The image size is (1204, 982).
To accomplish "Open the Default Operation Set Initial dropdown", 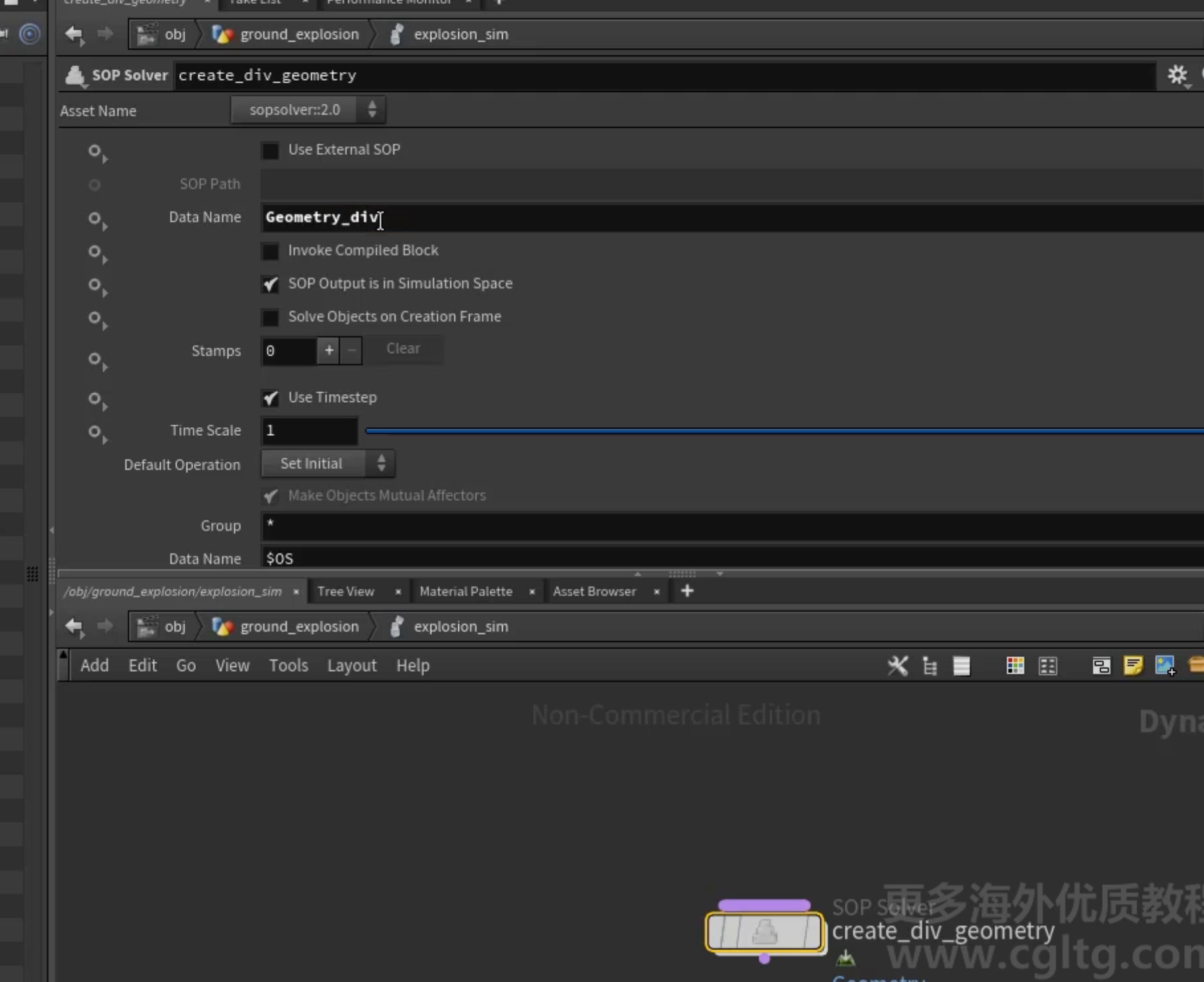I will pyautogui.click(x=328, y=464).
